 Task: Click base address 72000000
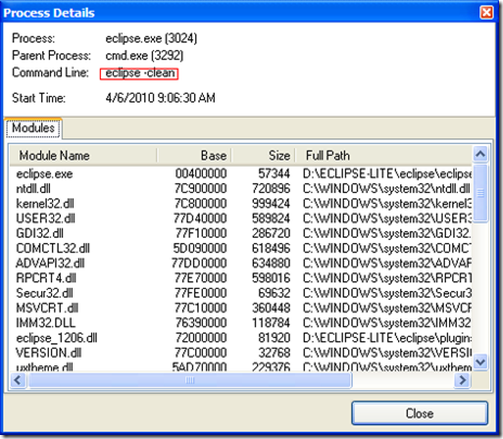201,338
